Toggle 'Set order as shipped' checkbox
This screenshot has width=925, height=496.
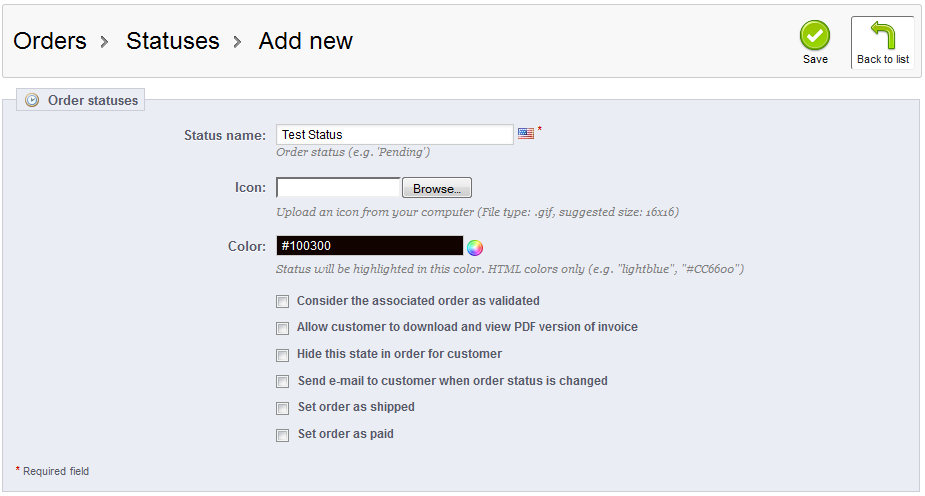(x=283, y=408)
